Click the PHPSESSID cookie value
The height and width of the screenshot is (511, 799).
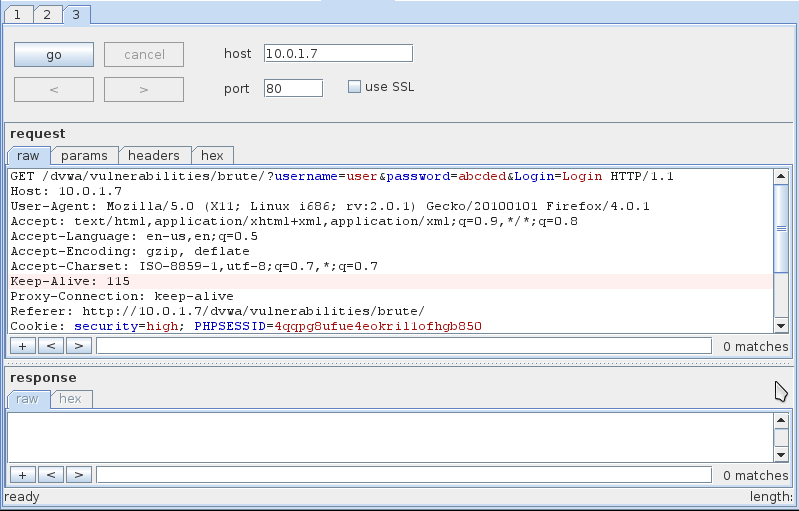click(378, 326)
